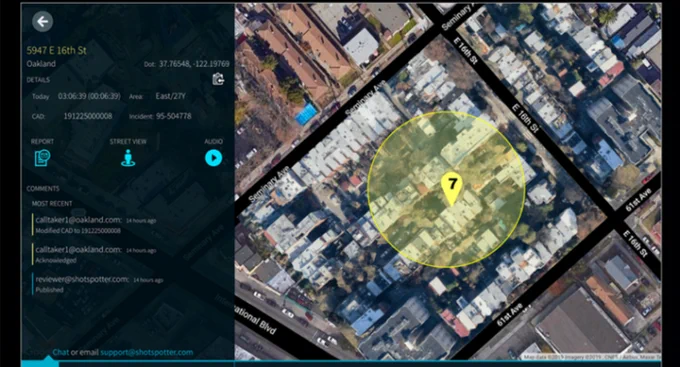
Task: Click the time 03:06:39 (00:06:39)
Action: tap(89, 96)
